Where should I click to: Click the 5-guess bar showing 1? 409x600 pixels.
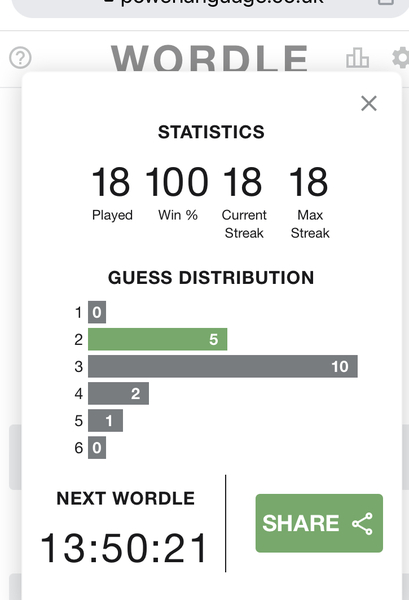pyautogui.click(x=105, y=421)
